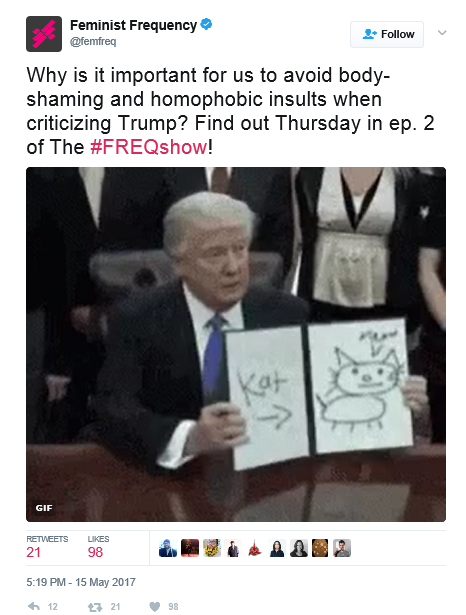Click the reply arrow icon
The width and height of the screenshot is (466, 615).
[x=34, y=606]
